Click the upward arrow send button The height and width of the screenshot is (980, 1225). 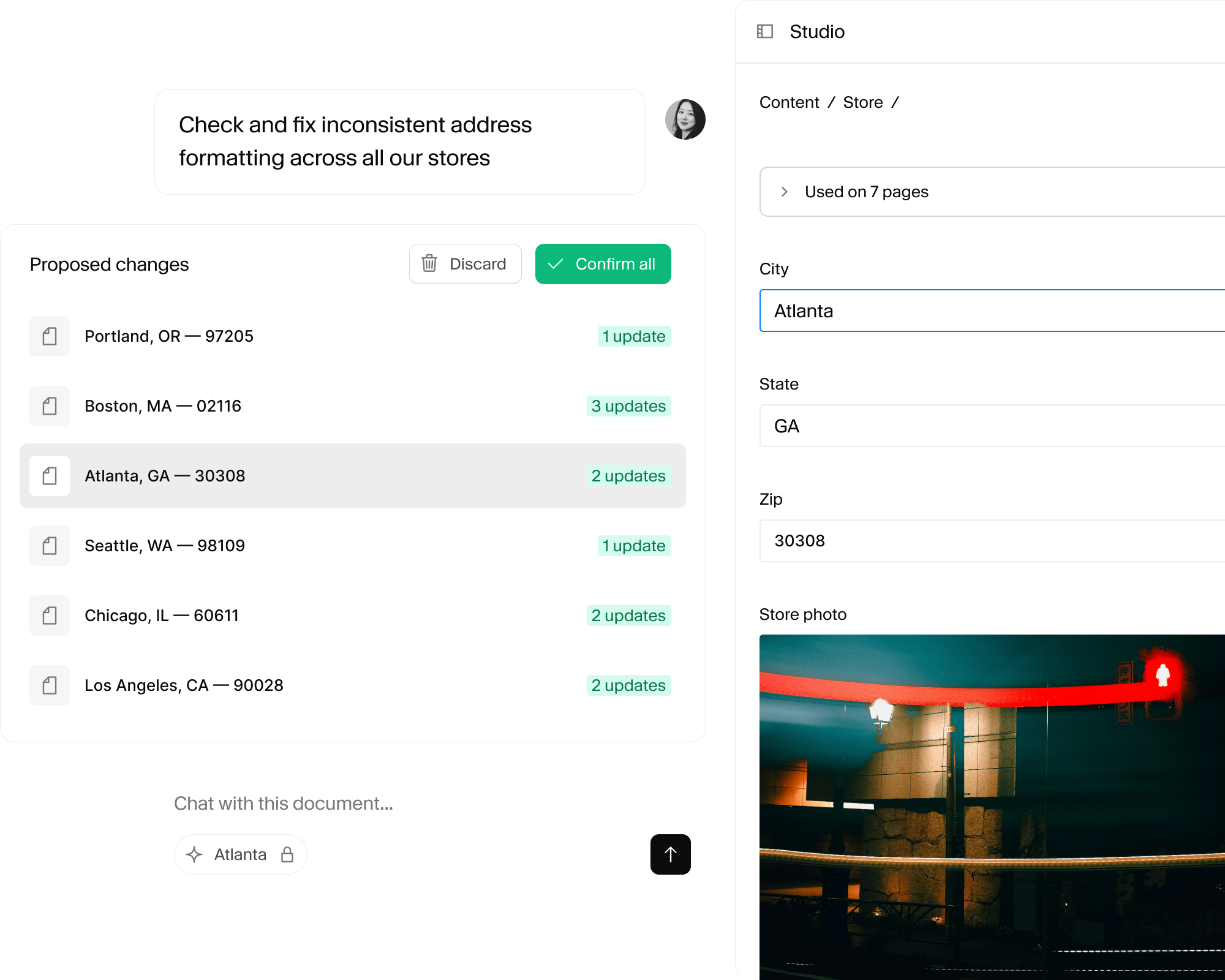pos(670,854)
